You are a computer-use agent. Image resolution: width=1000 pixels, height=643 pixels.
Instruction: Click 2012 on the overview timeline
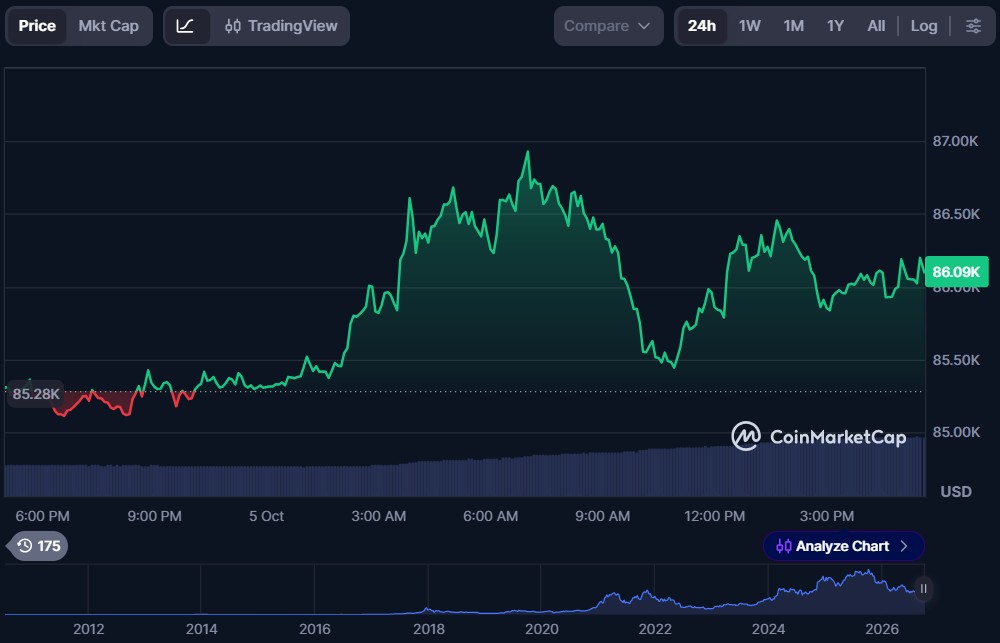(89, 630)
